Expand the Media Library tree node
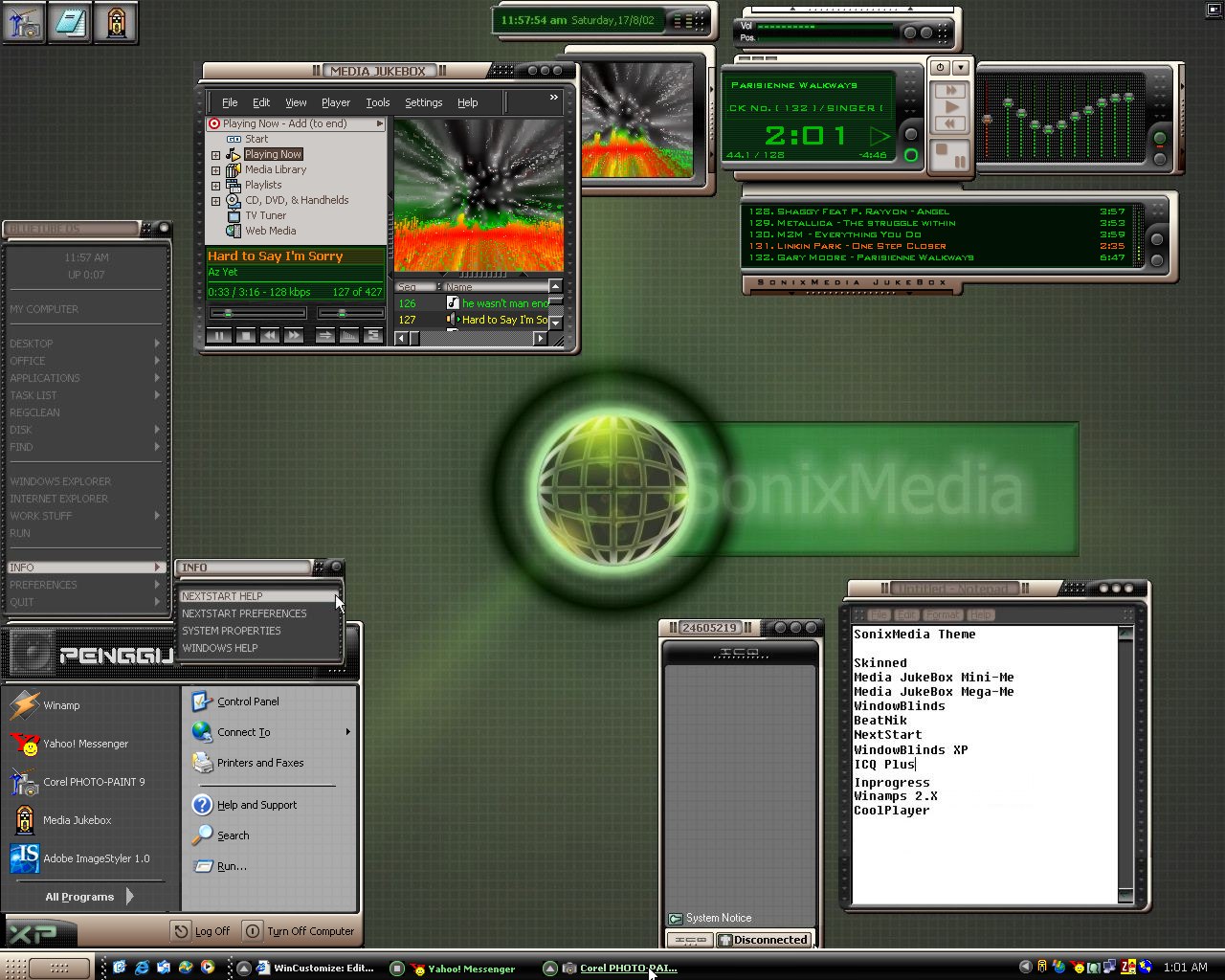This screenshot has width=1225, height=980. [x=215, y=170]
